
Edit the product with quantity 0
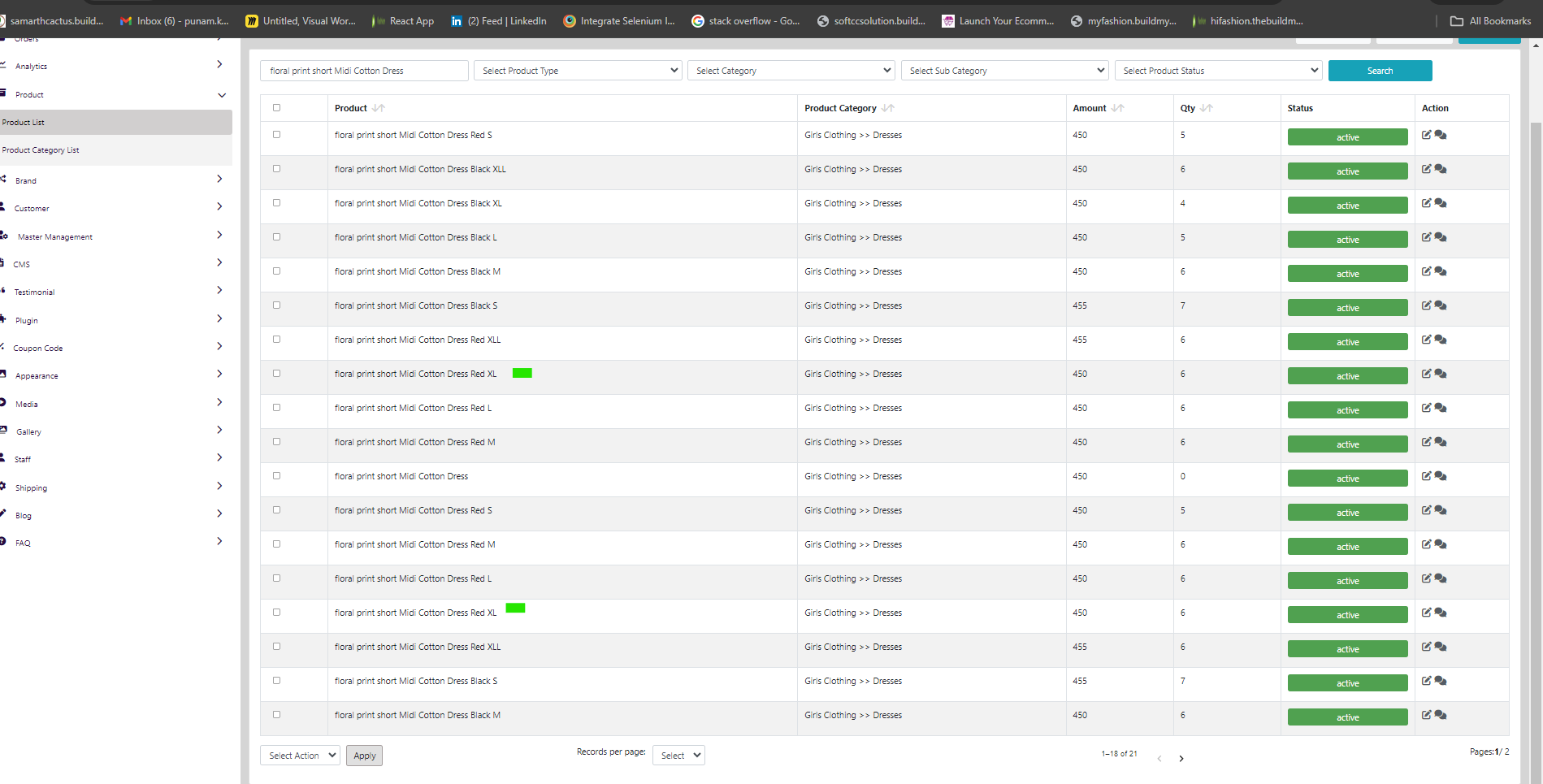tap(1426, 476)
